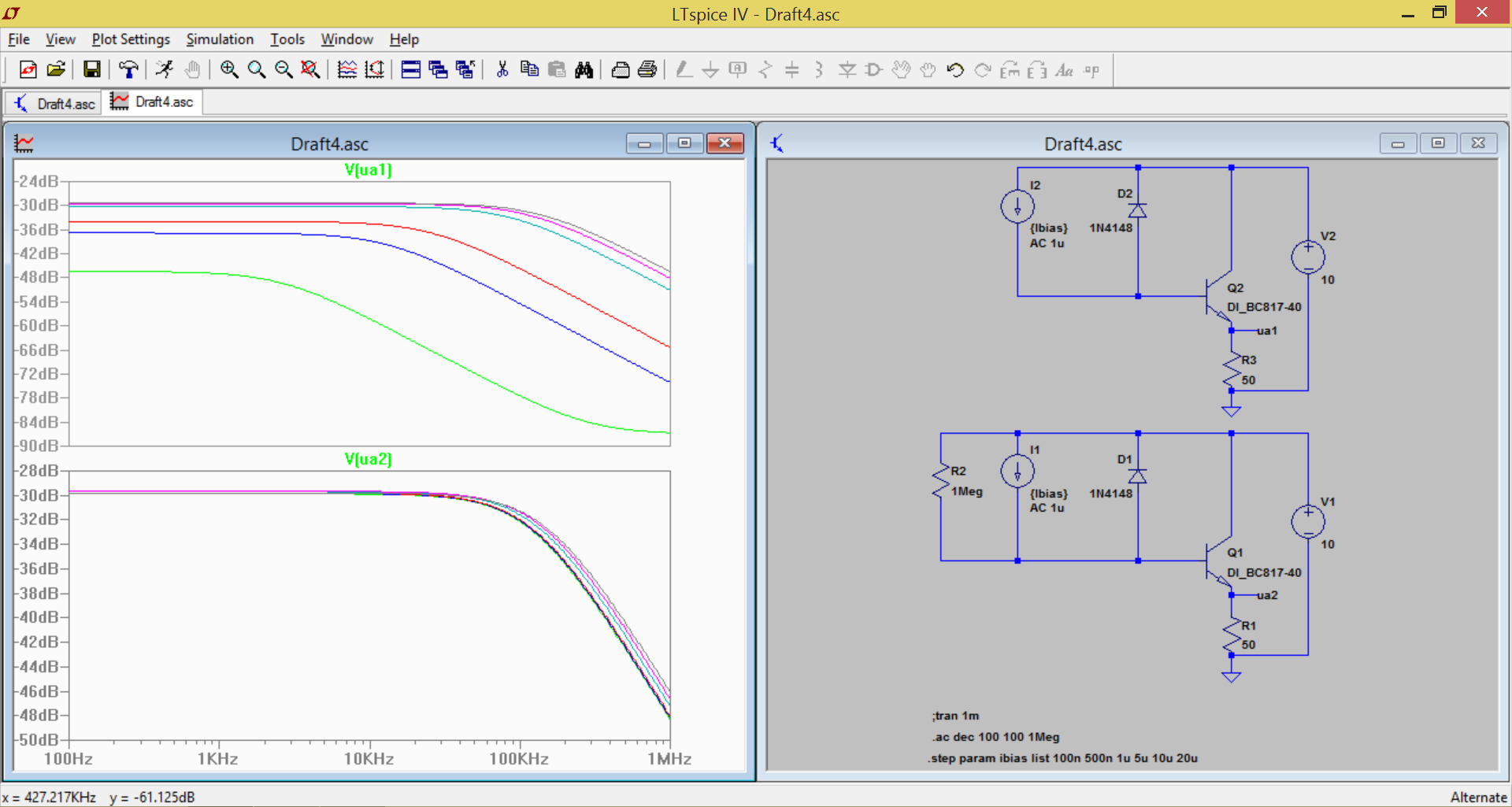Click voltage source V1 symbol

1308,522
